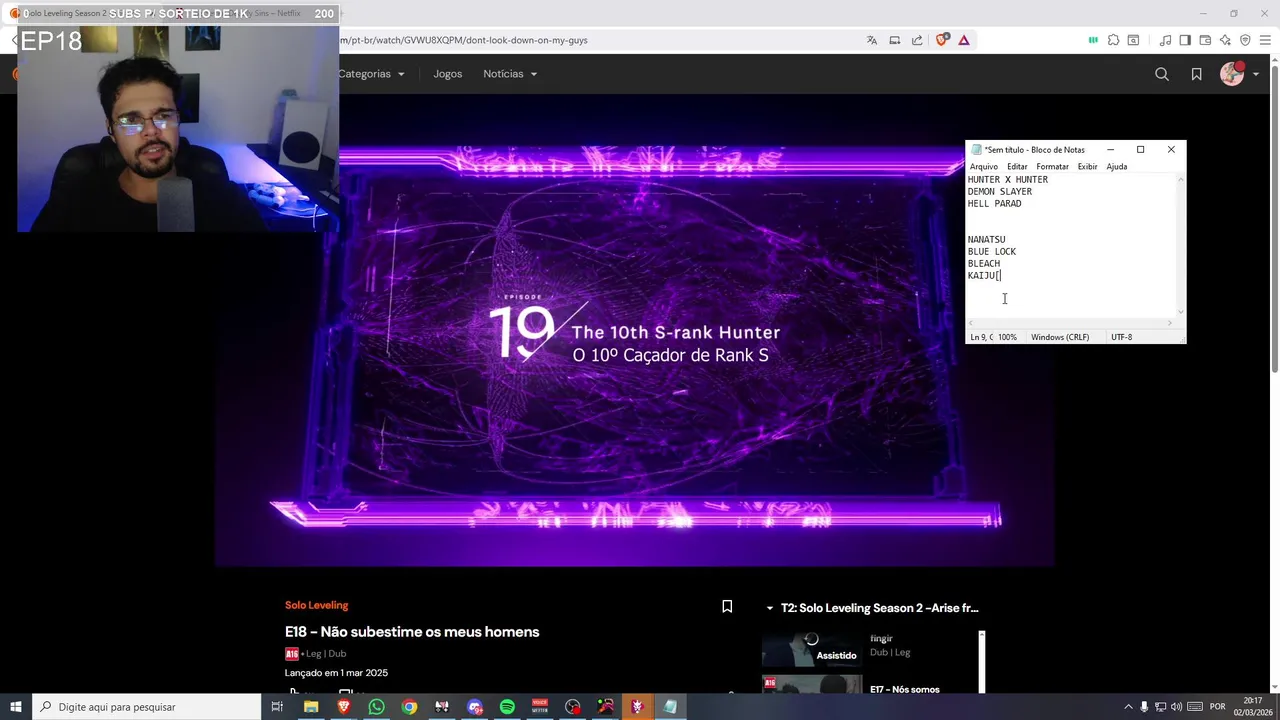Click the DEMON SLAYER line in Notepad

1000,192
